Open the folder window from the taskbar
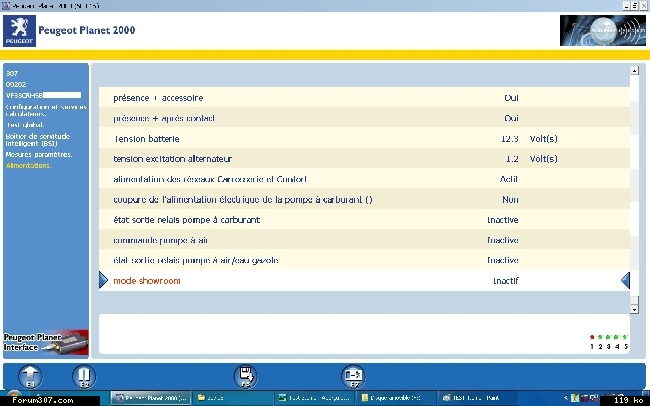Image resolution: width=650 pixels, height=406 pixels. coord(232,398)
